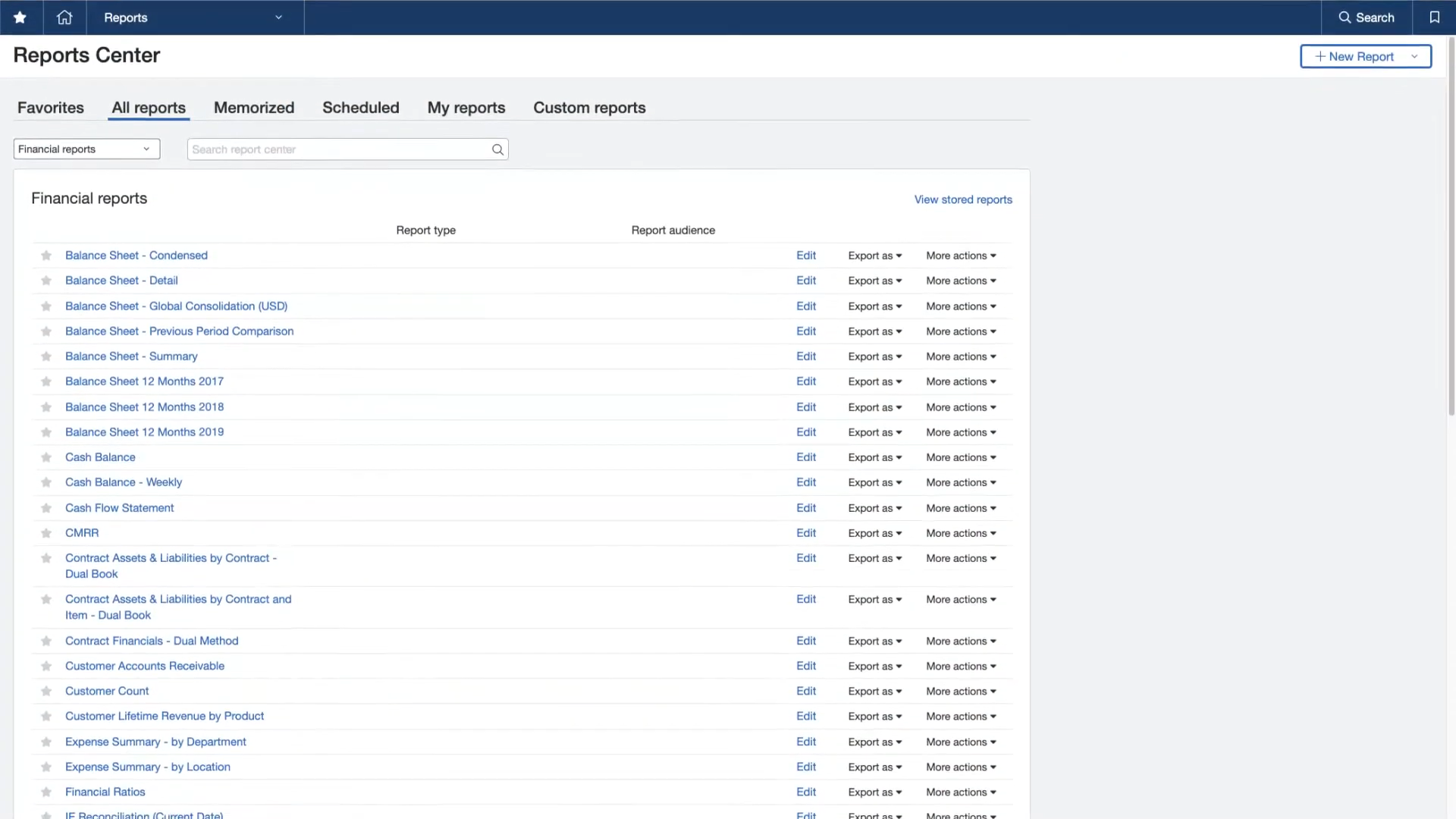The height and width of the screenshot is (819, 1456).
Task: Switch to the Scheduled tab
Action: (361, 108)
